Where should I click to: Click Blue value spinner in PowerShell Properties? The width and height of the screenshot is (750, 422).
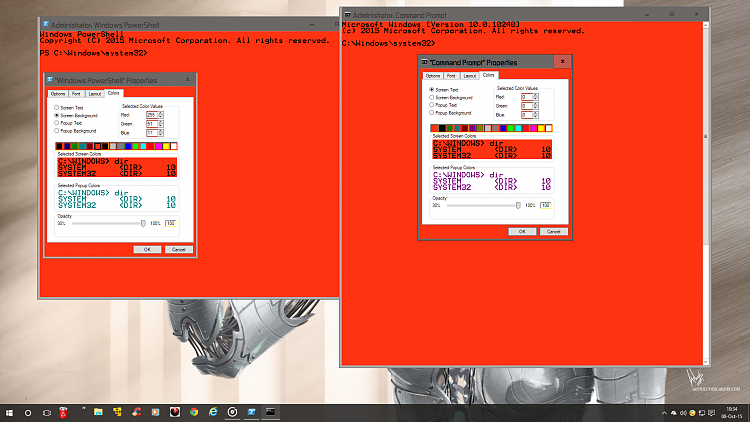click(x=161, y=133)
